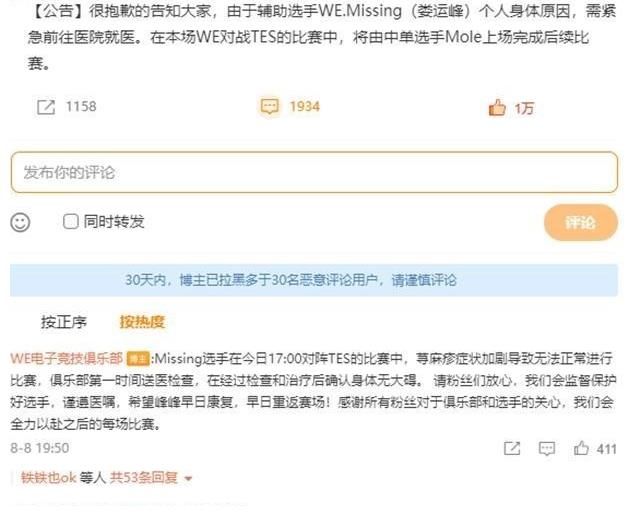Submit with the orange 评论 button

(x=580, y=222)
